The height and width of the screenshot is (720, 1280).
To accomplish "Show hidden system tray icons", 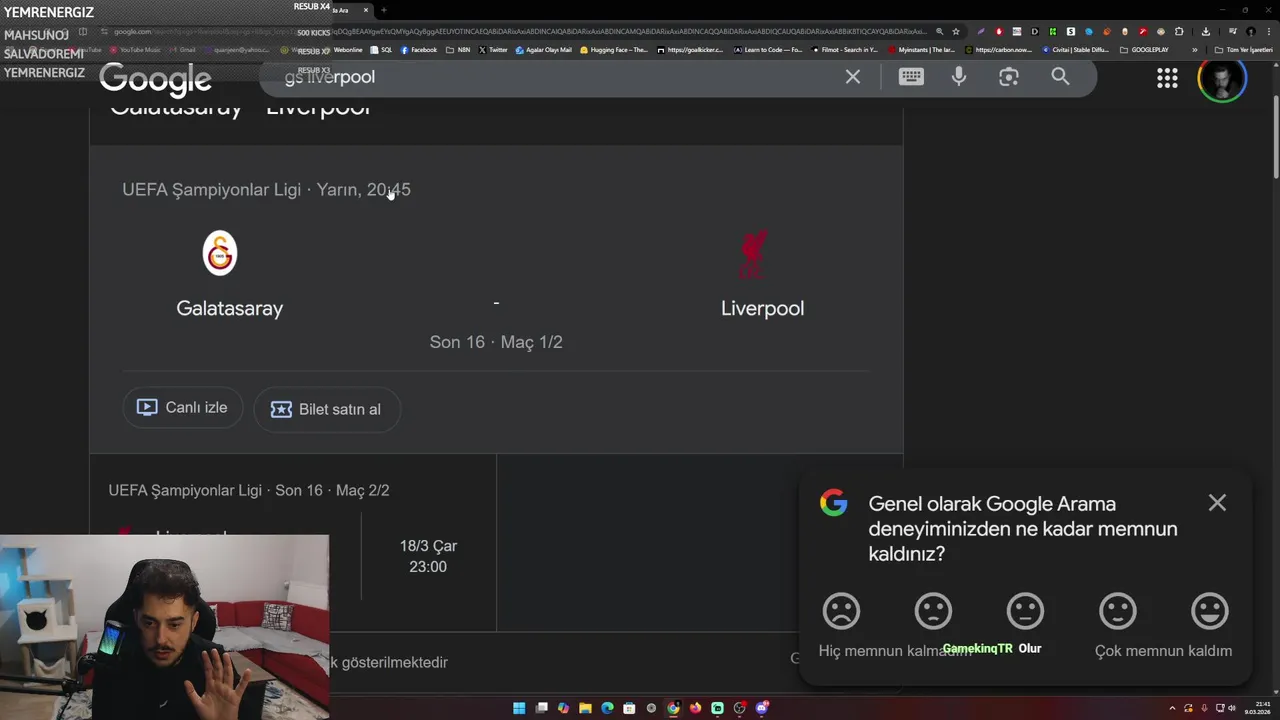I will pos(1172,708).
